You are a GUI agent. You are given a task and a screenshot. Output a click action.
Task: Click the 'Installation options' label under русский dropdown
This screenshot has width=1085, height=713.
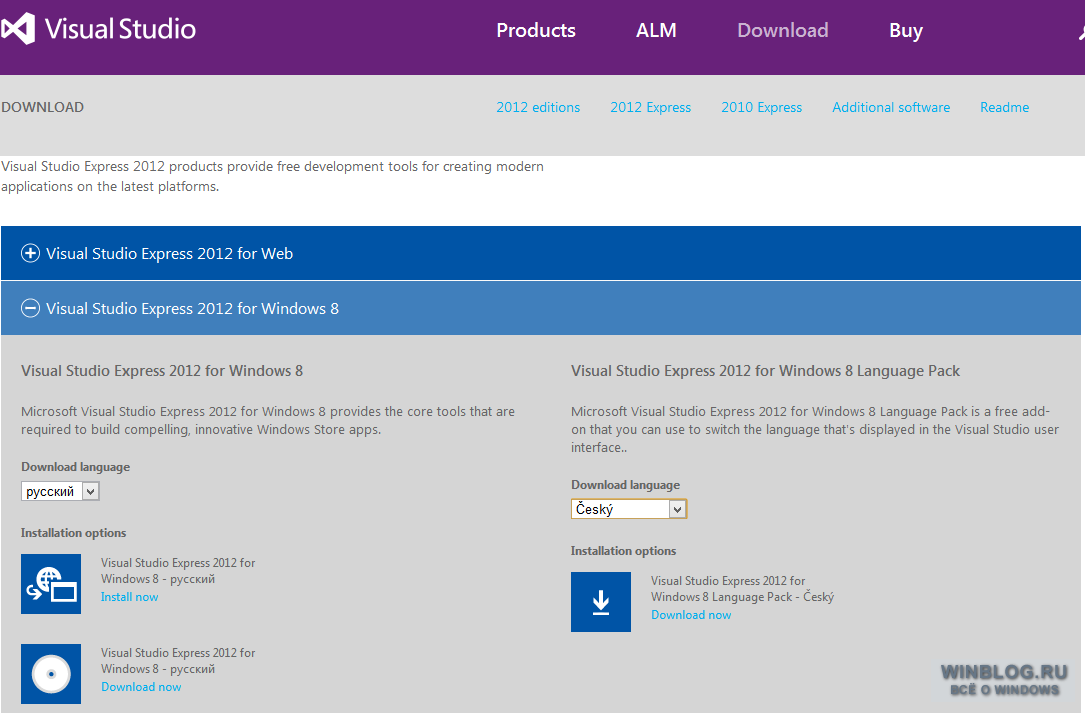click(73, 533)
